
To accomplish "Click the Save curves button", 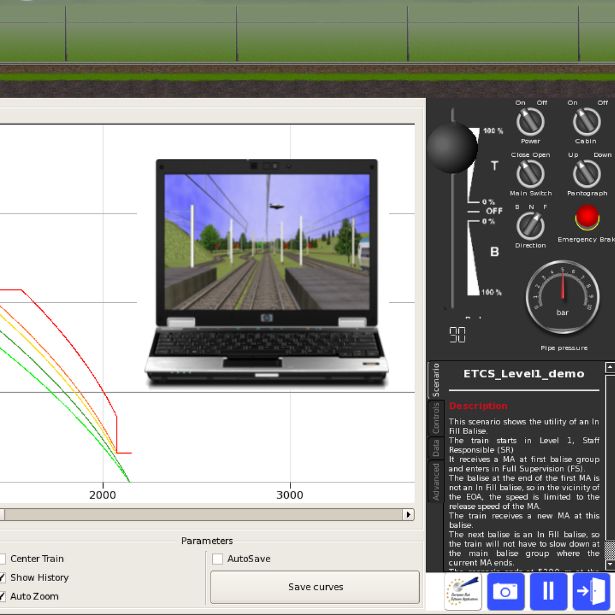I will click(x=314, y=587).
